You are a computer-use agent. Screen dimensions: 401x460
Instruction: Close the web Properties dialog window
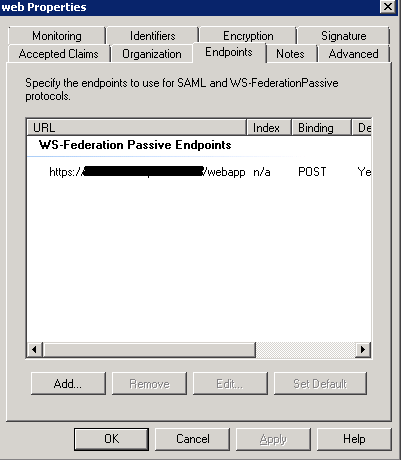pos(388,7)
